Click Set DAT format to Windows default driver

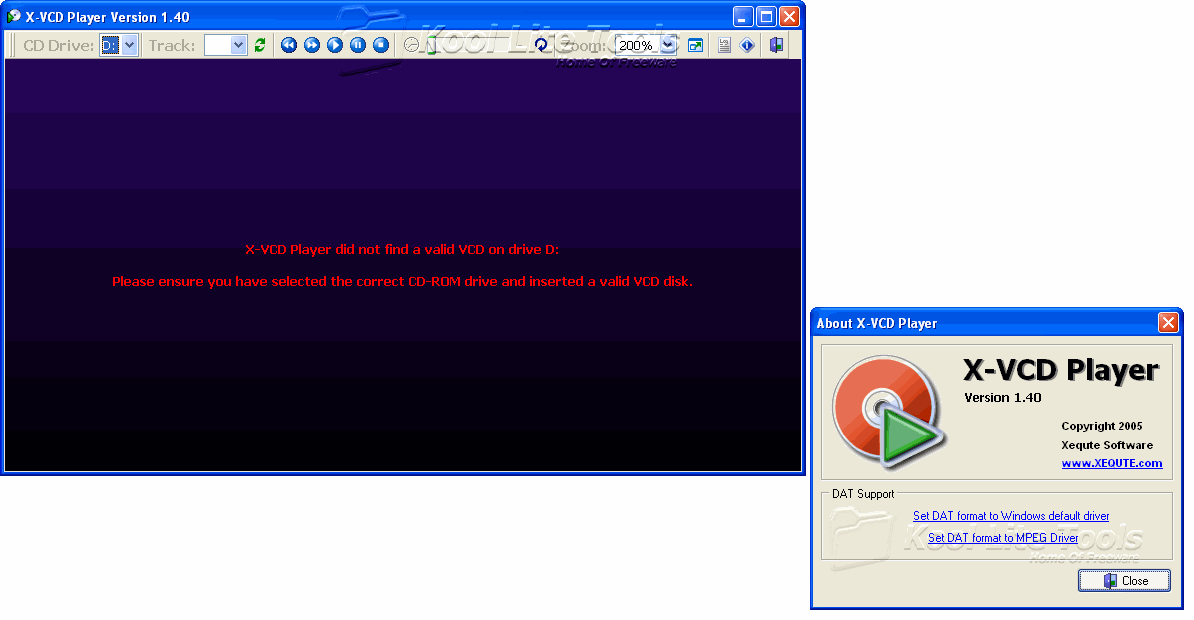1010,516
